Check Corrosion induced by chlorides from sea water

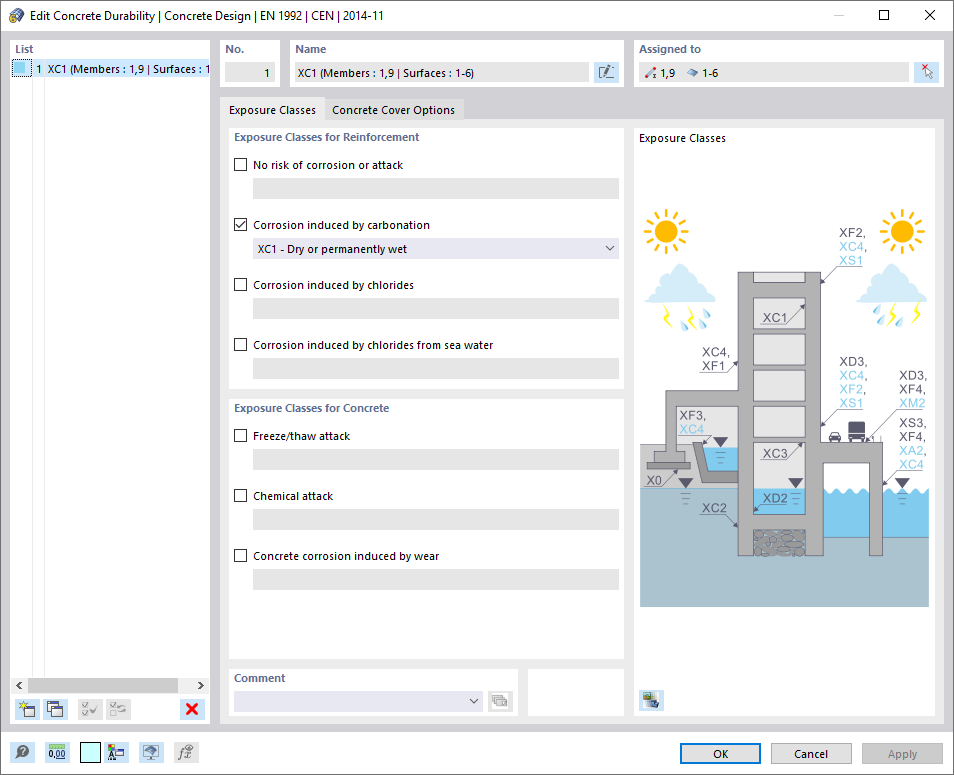pos(241,345)
